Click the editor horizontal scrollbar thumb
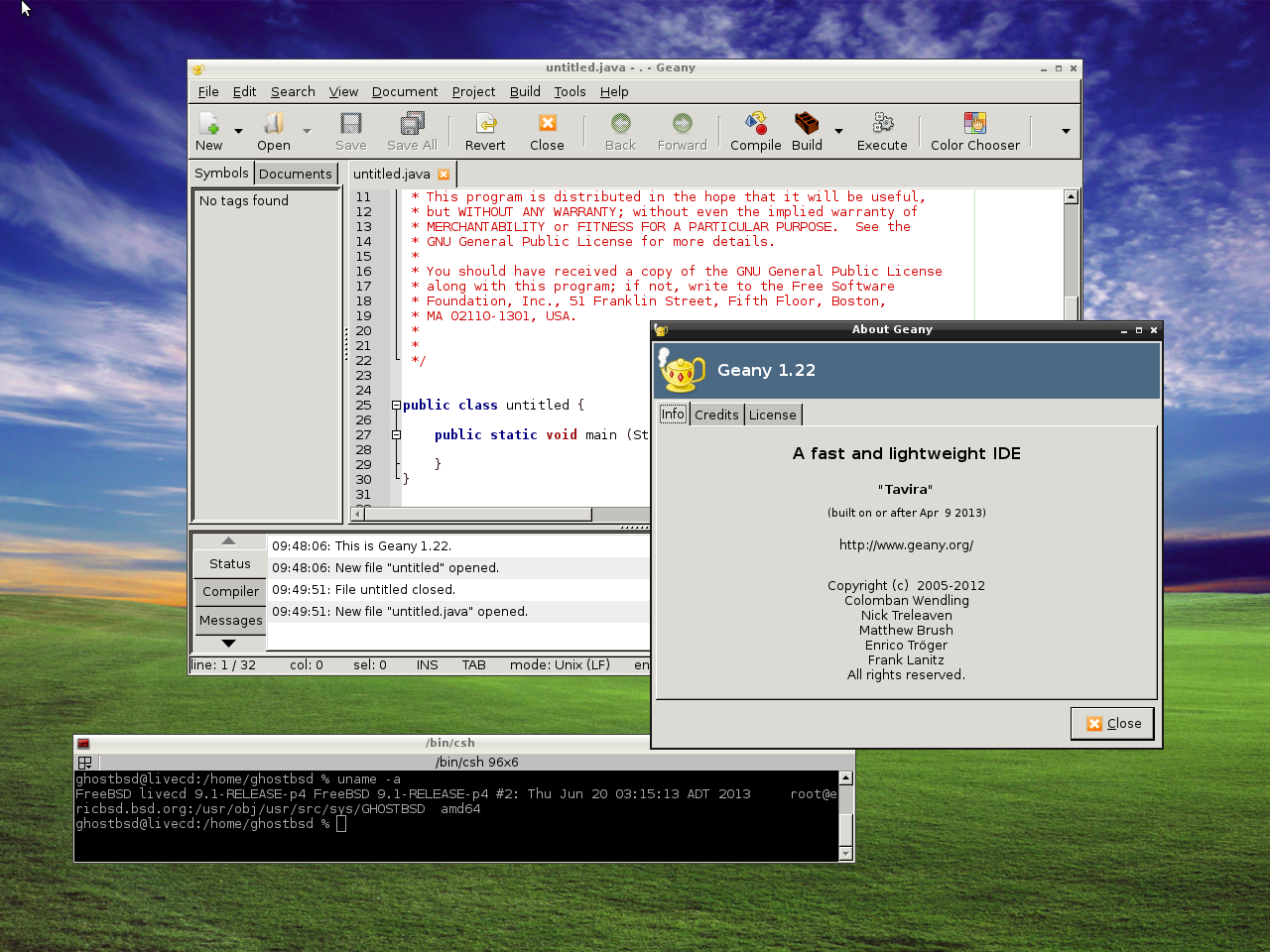The width and height of the screenshot is (1270, 952). [x=477, y=514]
